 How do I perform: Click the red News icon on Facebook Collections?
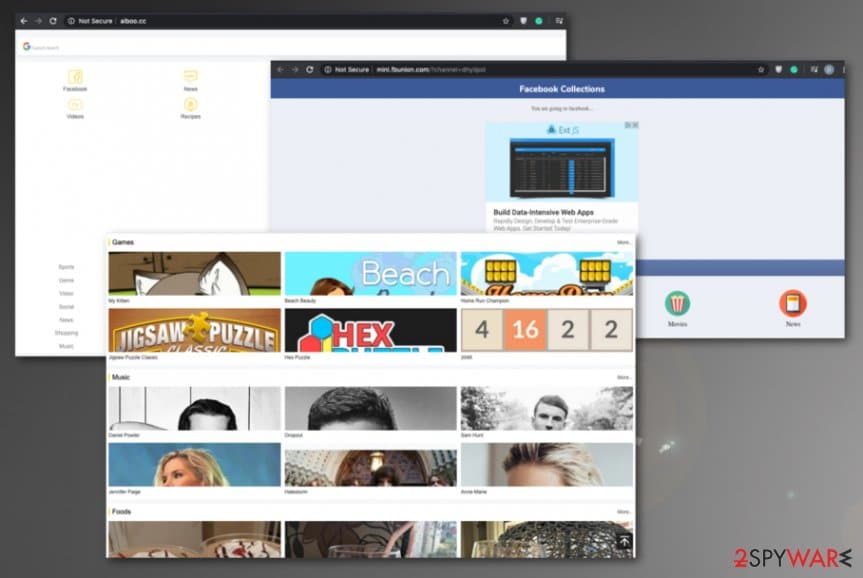pyautogui.click(x=792, y=303)
